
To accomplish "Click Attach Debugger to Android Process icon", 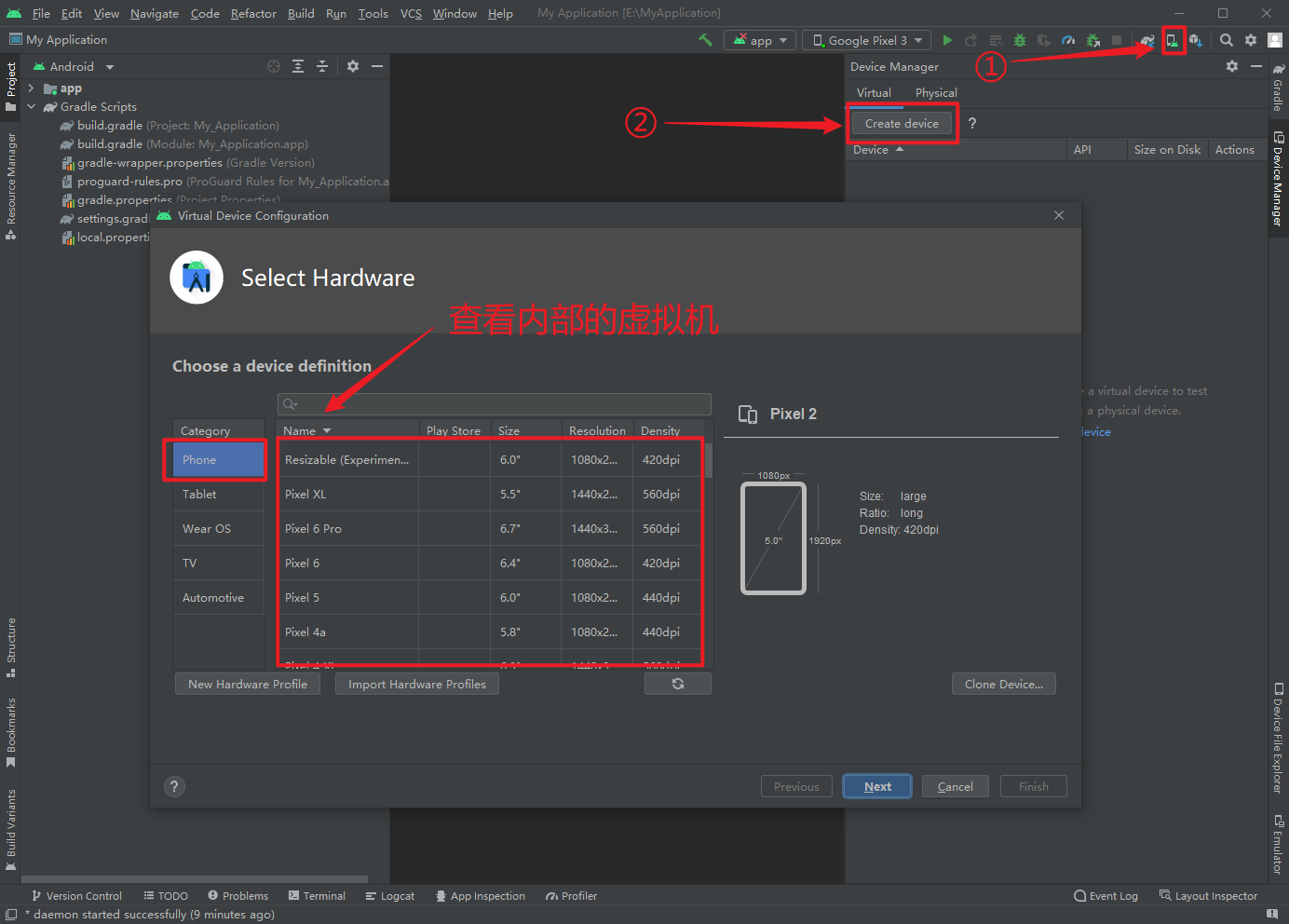I will (x=1092, y=40).
